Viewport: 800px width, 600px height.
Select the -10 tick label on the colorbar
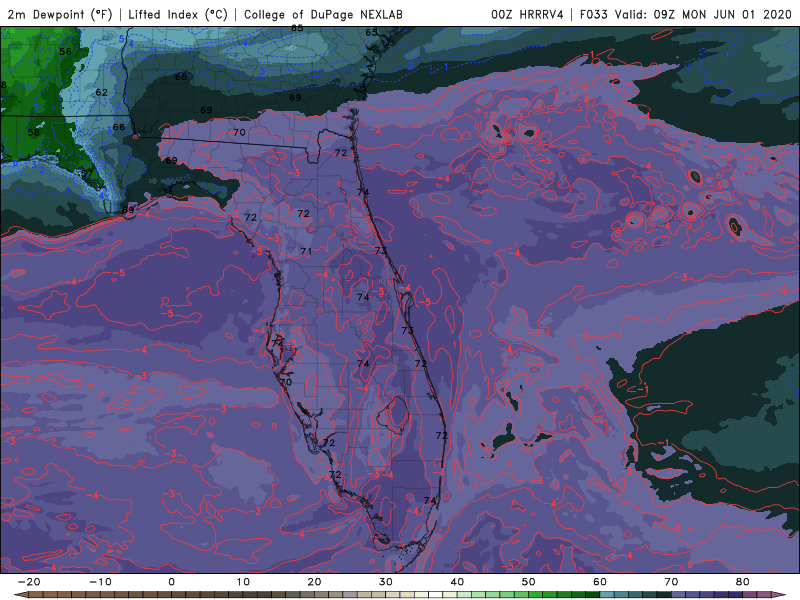click(x=100, y=582)
